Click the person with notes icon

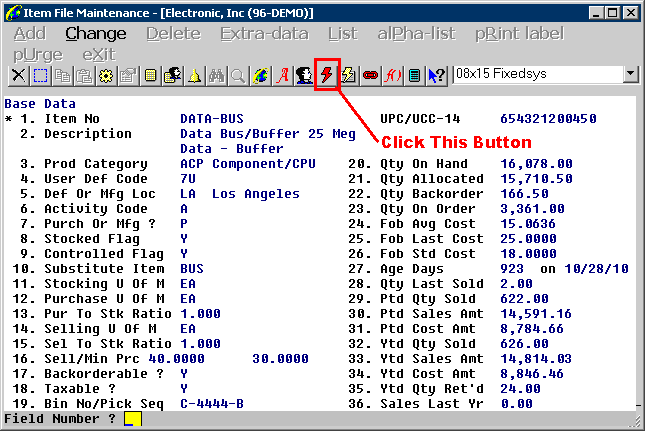pos(172,76)
